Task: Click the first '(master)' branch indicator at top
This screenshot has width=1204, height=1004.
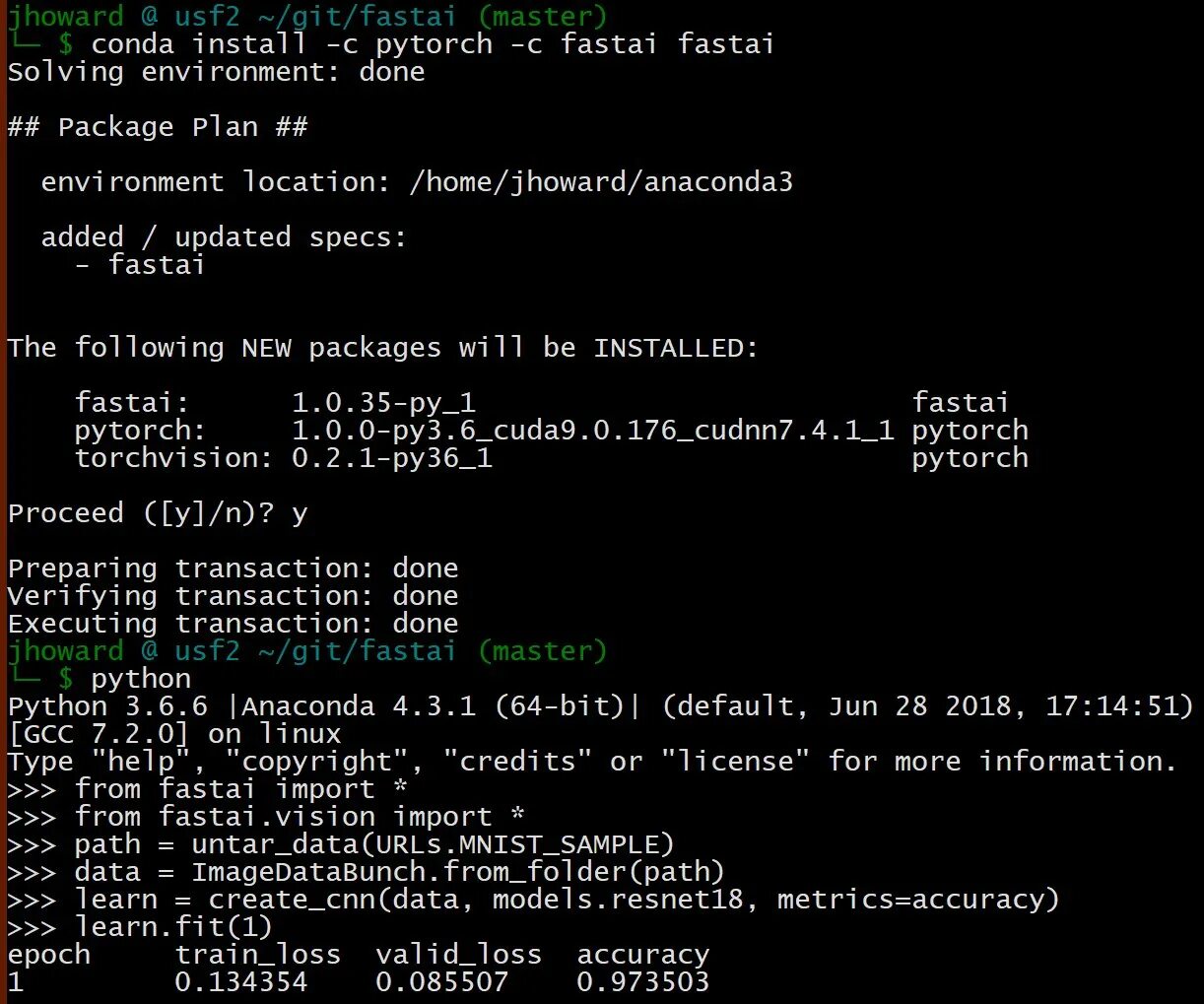Action: pyautogui.click(x=543, y=17)
